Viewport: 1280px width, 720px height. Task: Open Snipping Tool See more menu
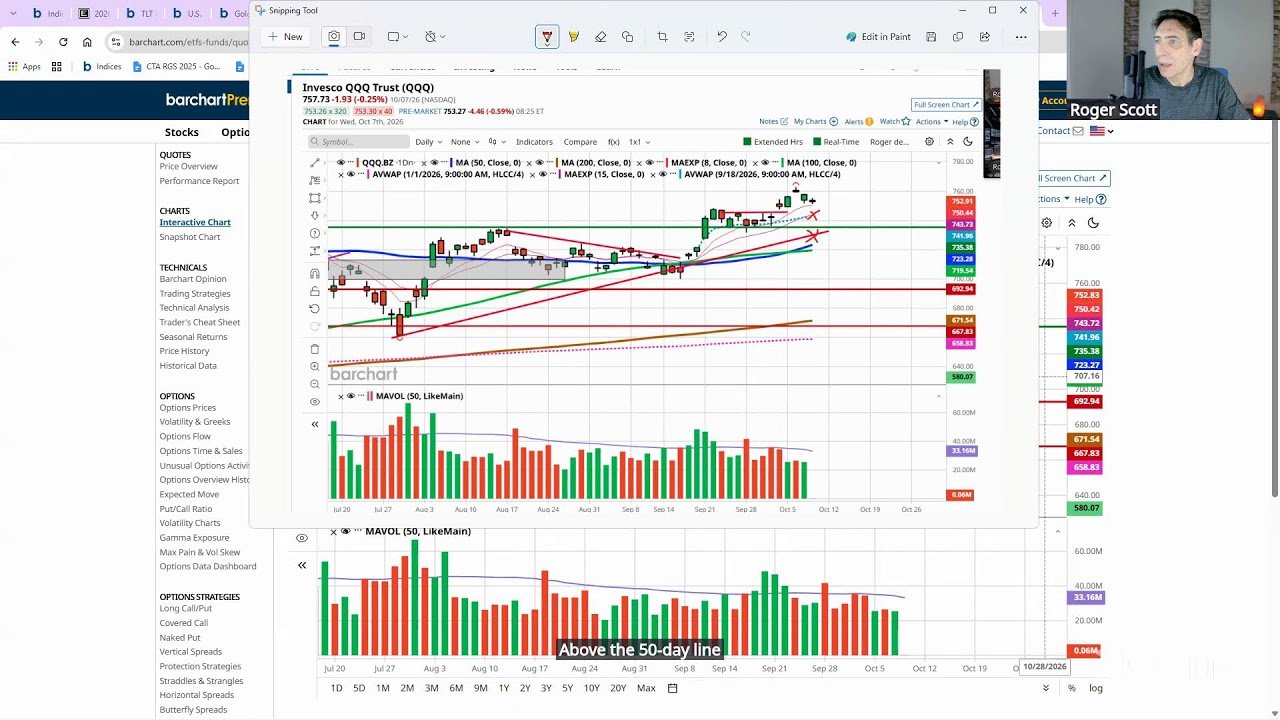pyautogui.click(x=1021, y=37)
